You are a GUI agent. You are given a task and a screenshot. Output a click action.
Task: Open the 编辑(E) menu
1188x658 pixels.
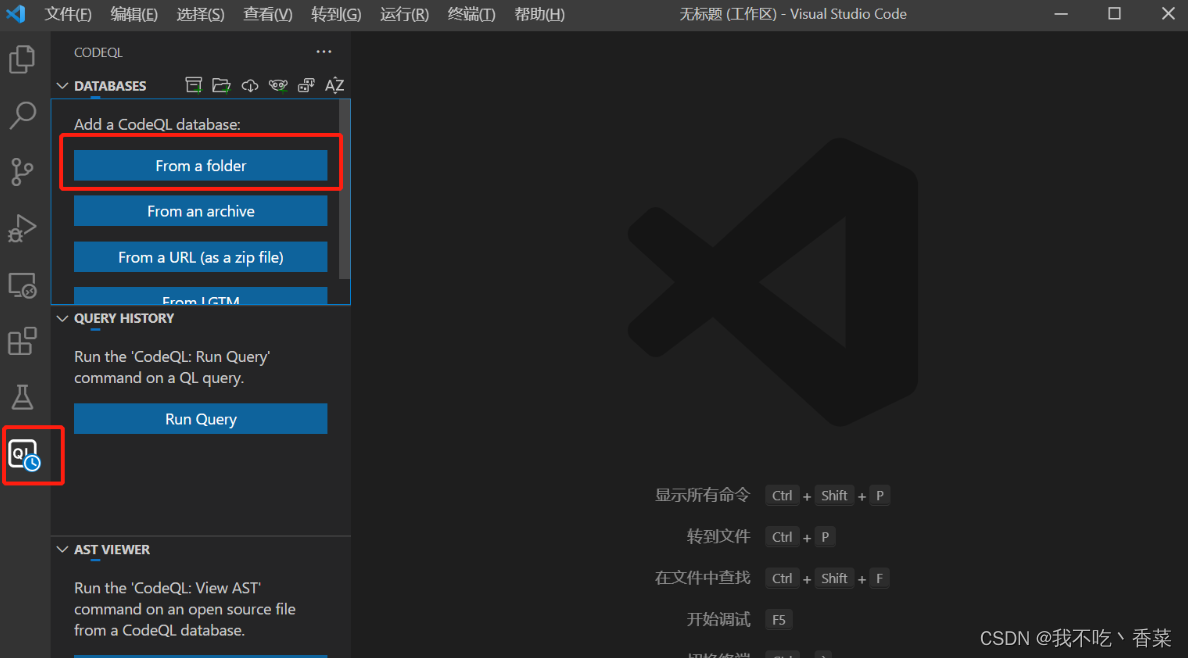[134, 14]
